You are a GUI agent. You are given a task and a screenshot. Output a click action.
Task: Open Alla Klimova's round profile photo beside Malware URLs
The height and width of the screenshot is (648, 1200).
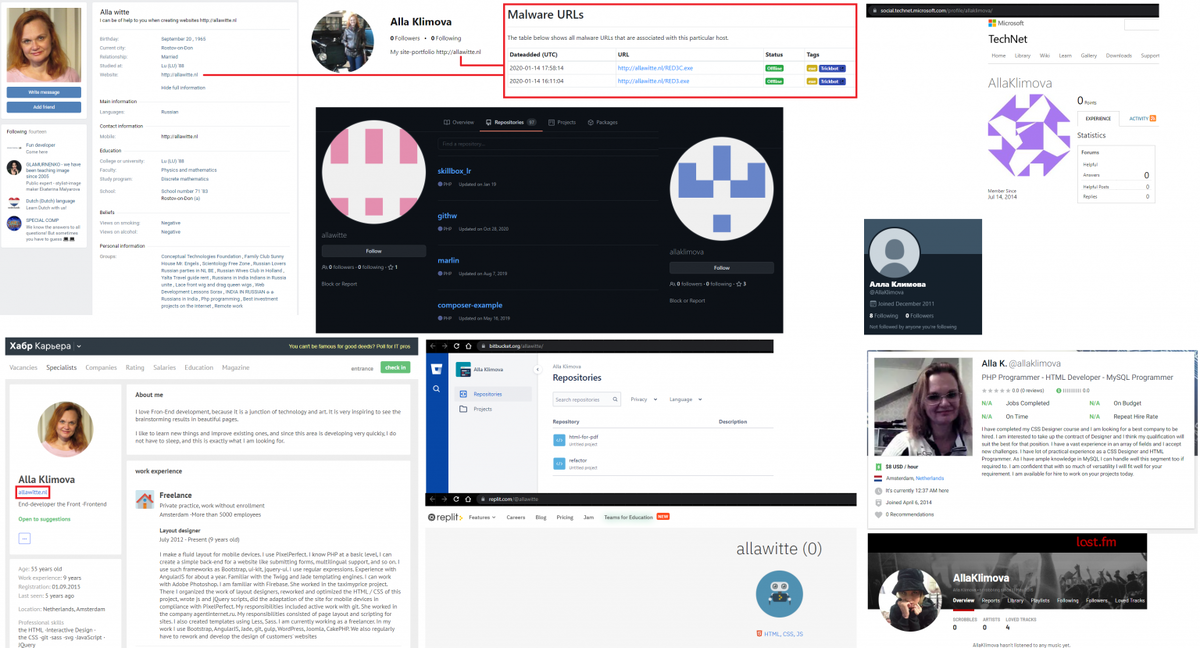tap(342, 42)
